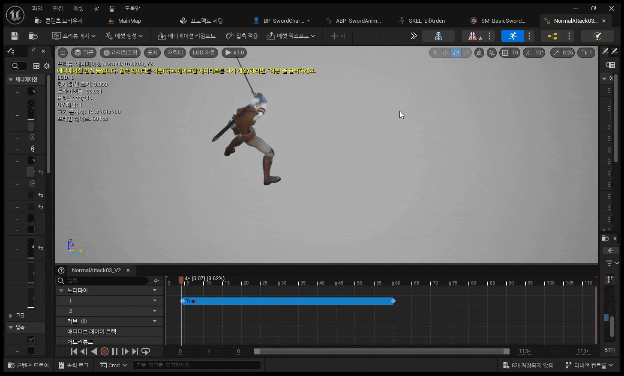Click the search magnifier in left panel
The image size is (624, 376).
click(15, 66)
